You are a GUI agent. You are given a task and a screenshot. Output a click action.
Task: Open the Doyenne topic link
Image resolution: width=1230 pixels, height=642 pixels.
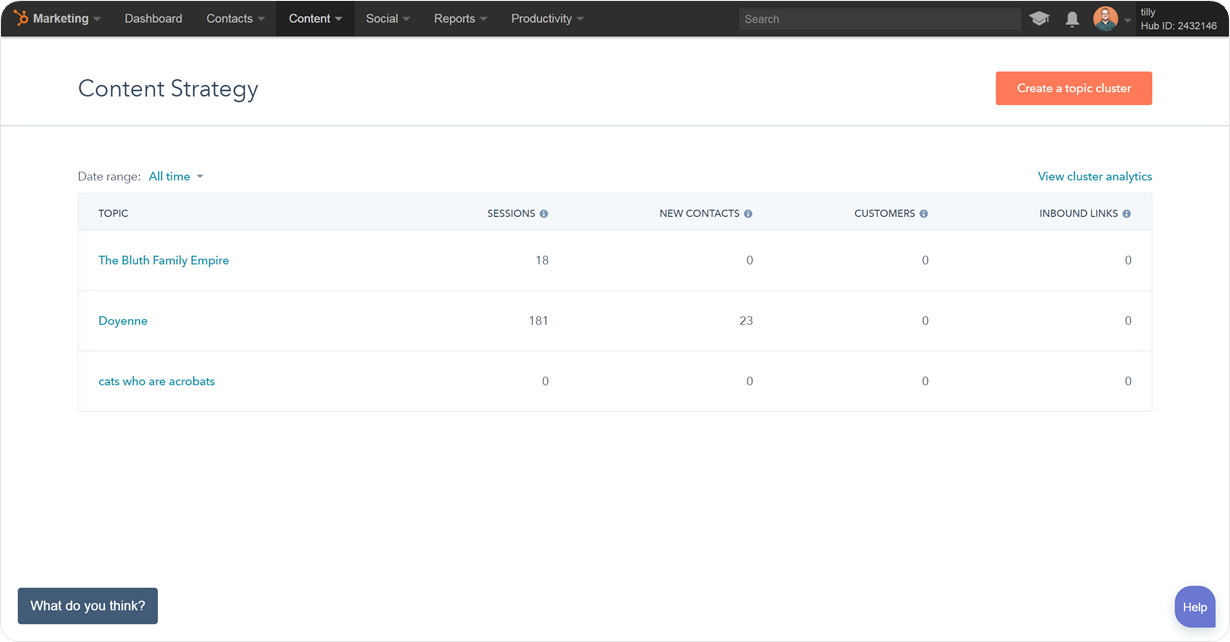(123, 321)
